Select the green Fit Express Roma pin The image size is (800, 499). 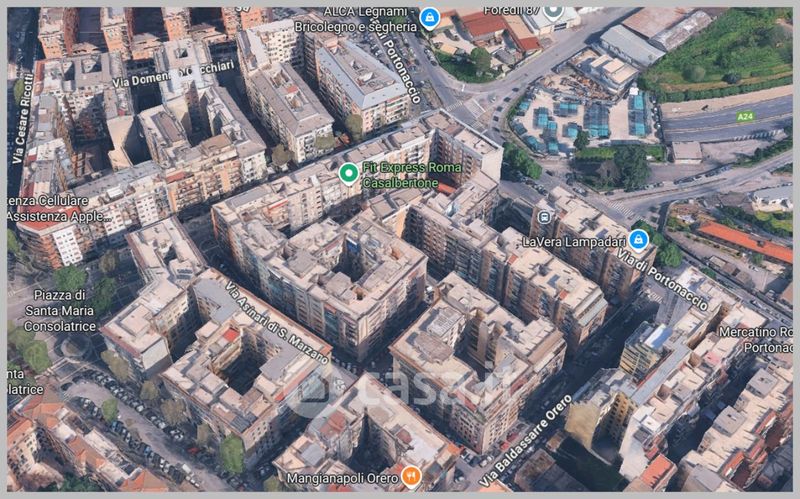(348, 174)
